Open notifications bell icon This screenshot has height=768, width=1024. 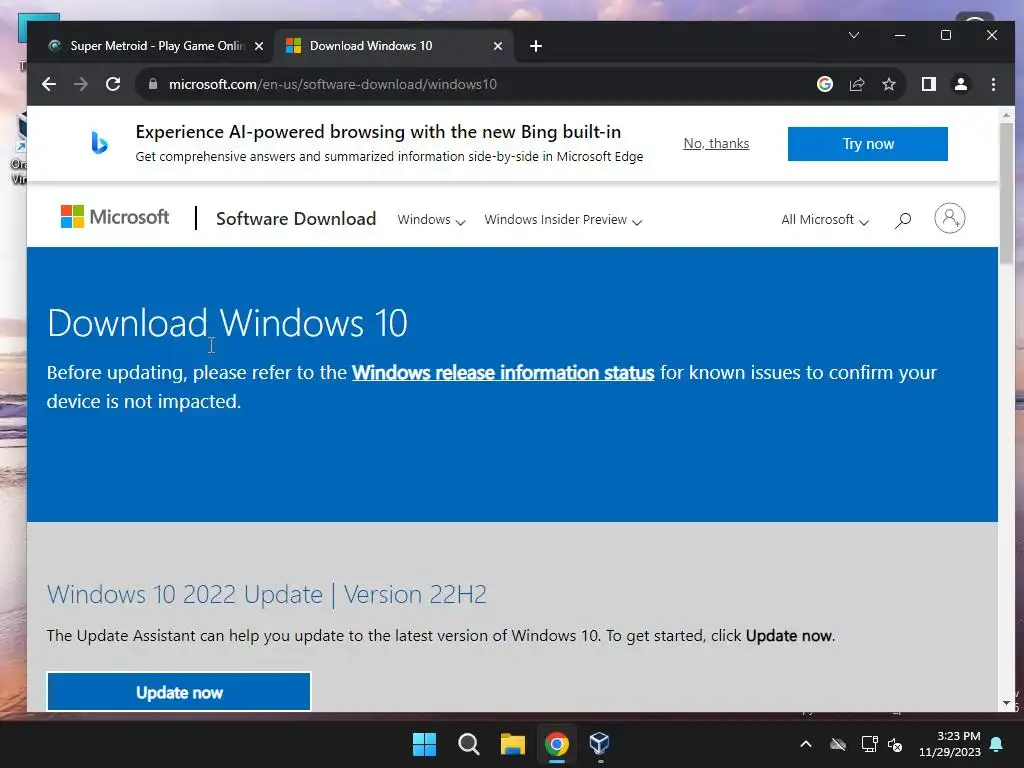[x=997, y=744]
